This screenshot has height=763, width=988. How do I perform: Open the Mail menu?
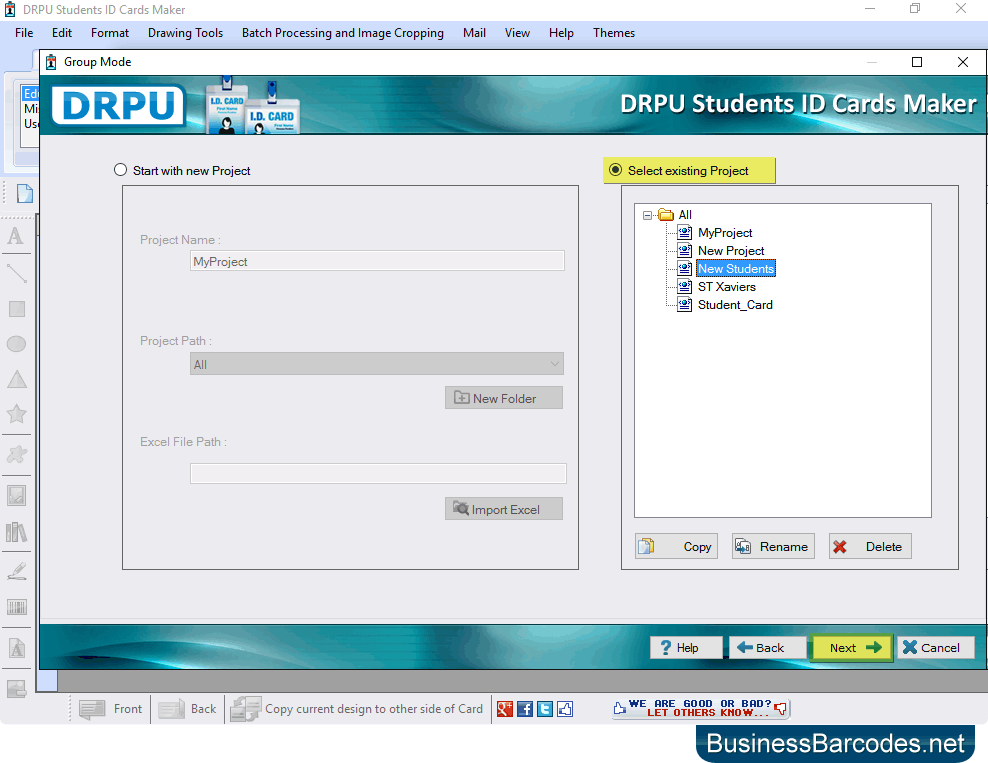[474, 33]
